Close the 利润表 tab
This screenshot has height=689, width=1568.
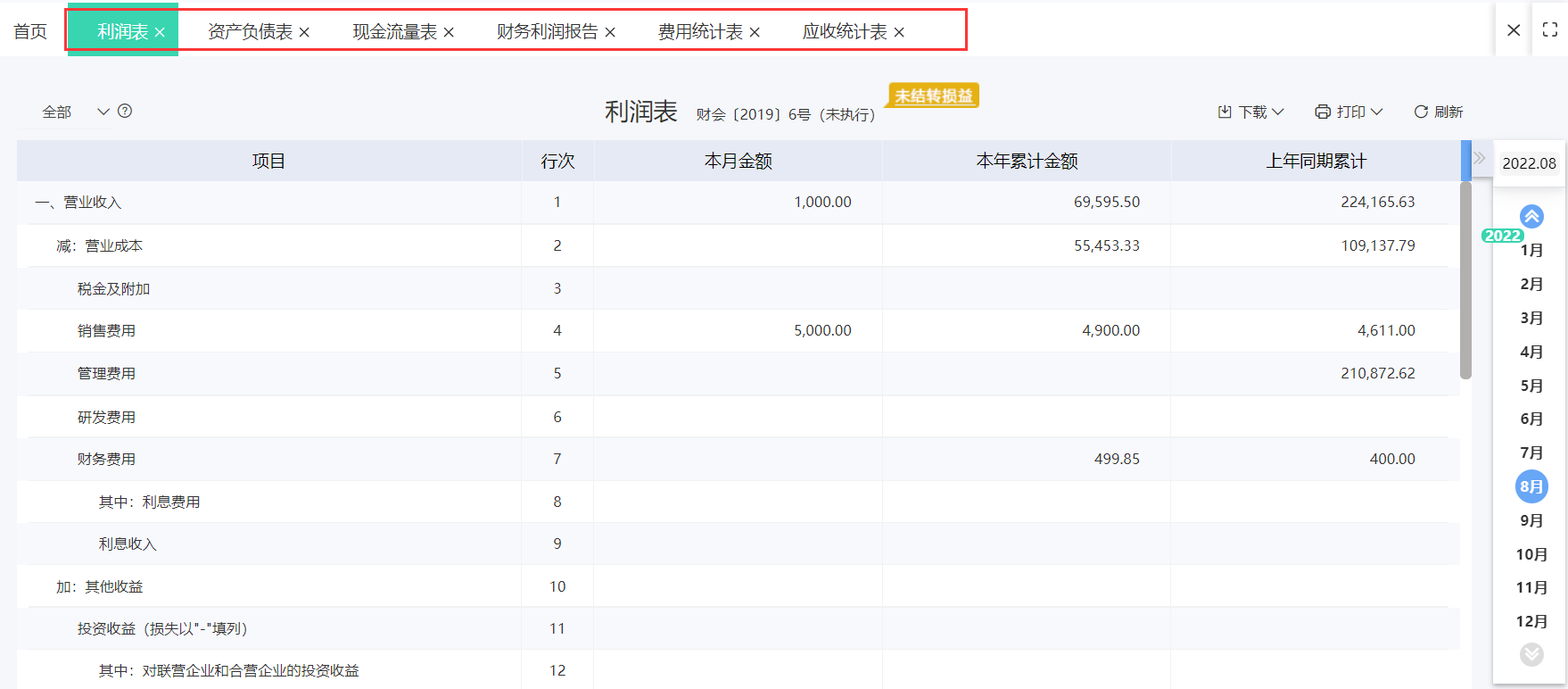[160, 33]
